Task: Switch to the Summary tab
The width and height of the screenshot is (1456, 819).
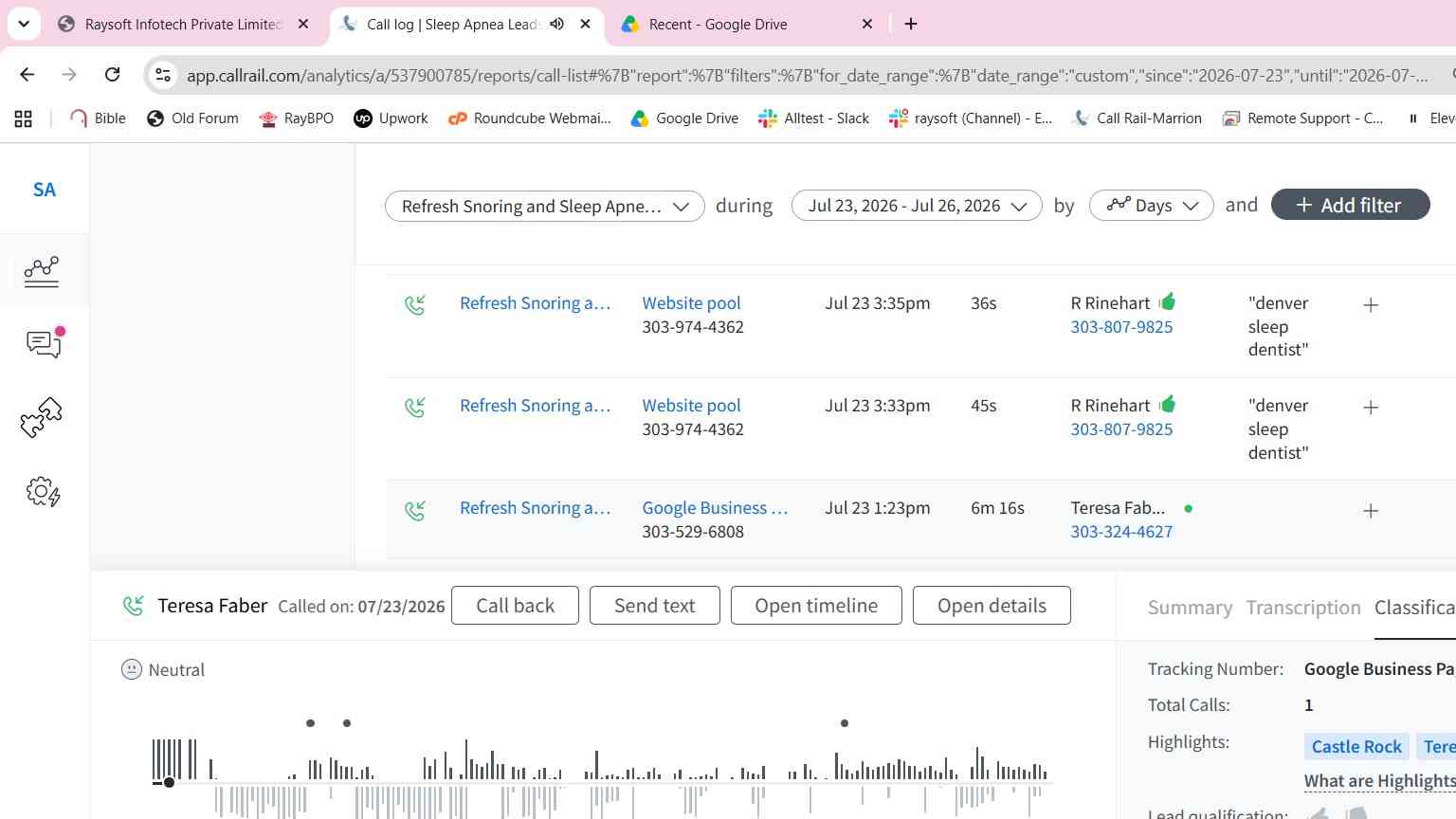Action: point(1190,608)
